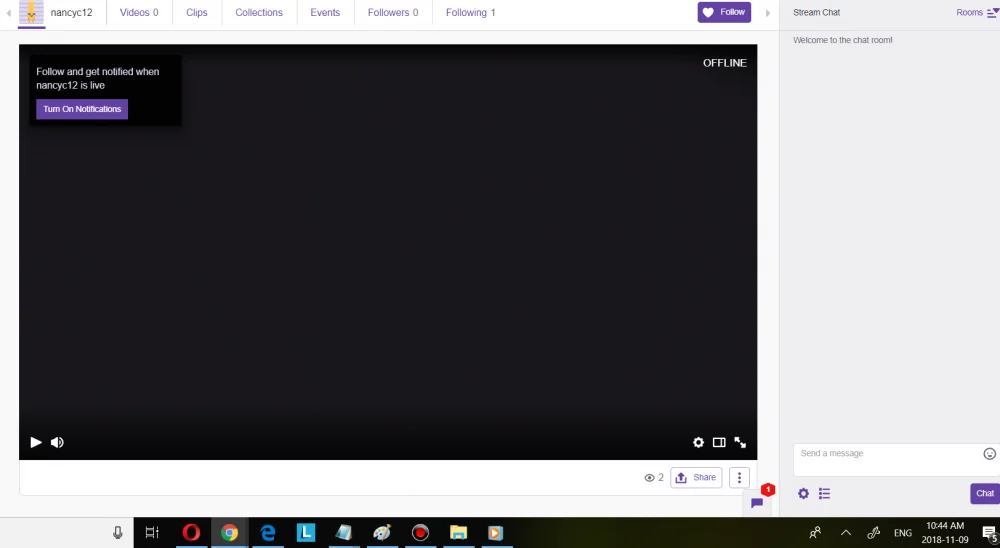Click the viewer count eye icon
Viewport: 1000px width, 548px height.
point(649,477)
